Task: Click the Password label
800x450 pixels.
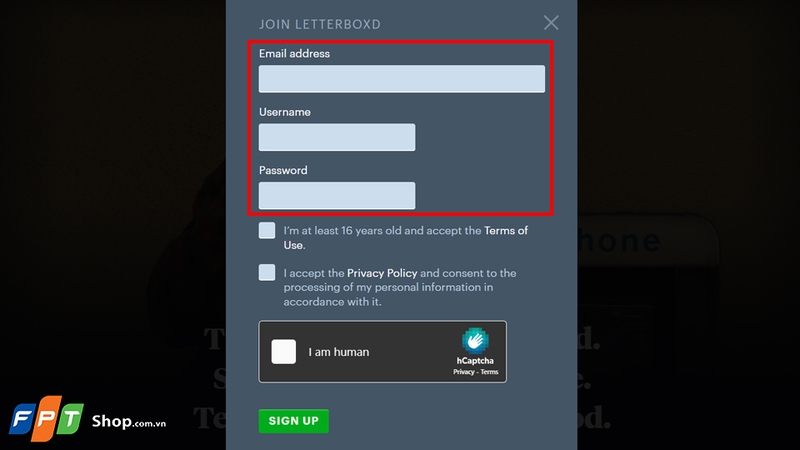Action: point(283,170)
